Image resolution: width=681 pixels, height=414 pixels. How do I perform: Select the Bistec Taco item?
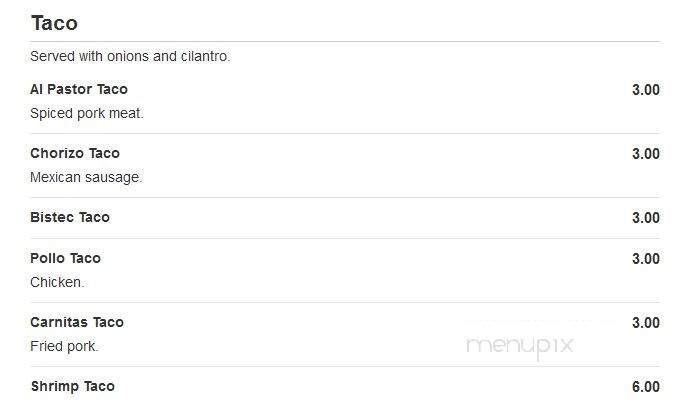[x=70, y=217]
